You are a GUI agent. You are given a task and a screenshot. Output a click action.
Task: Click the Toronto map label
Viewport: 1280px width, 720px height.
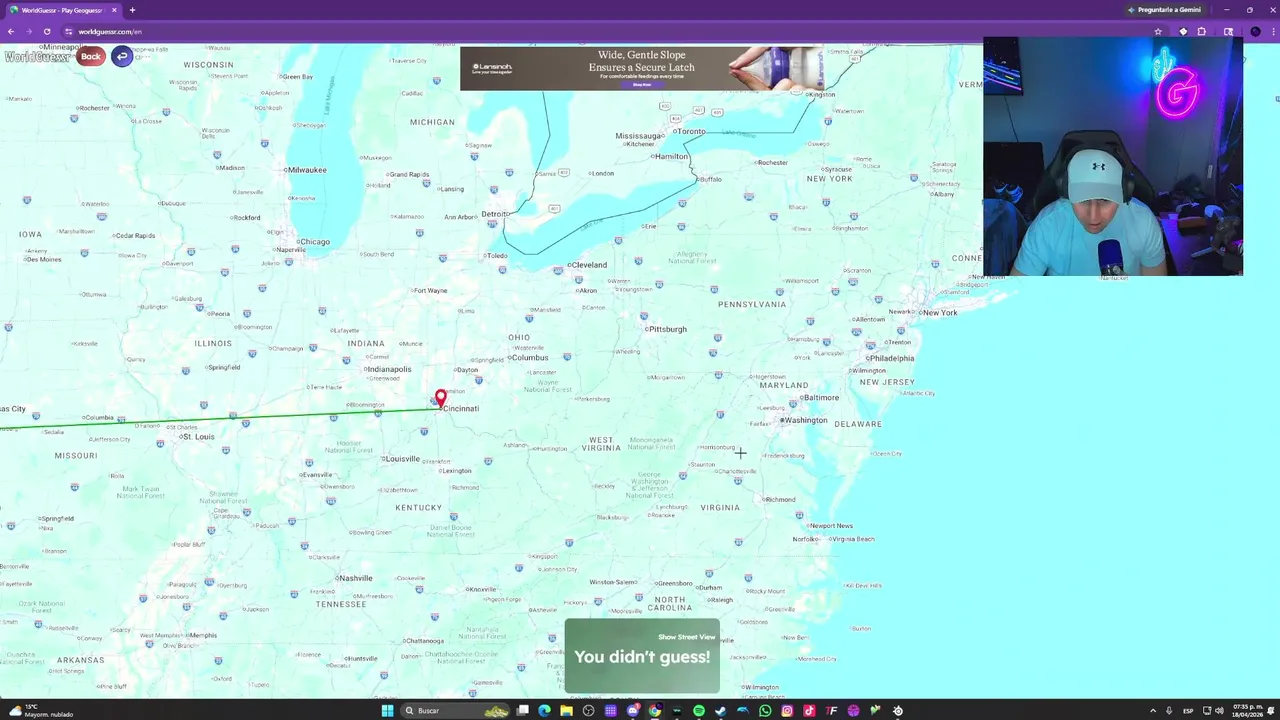coord(690,131)
